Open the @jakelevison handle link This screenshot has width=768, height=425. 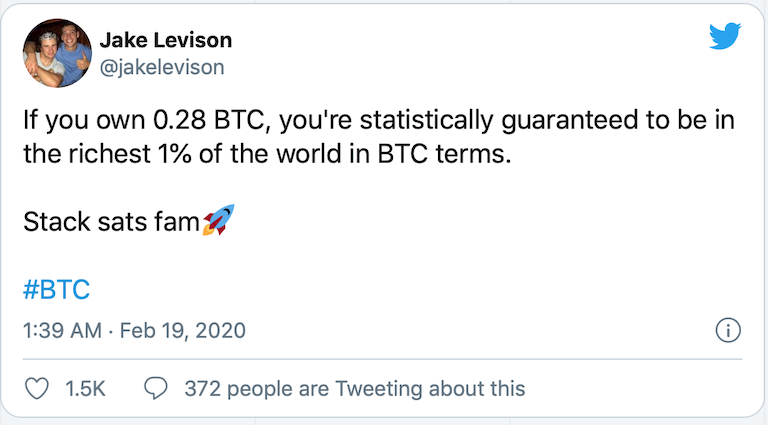(162, 67)
